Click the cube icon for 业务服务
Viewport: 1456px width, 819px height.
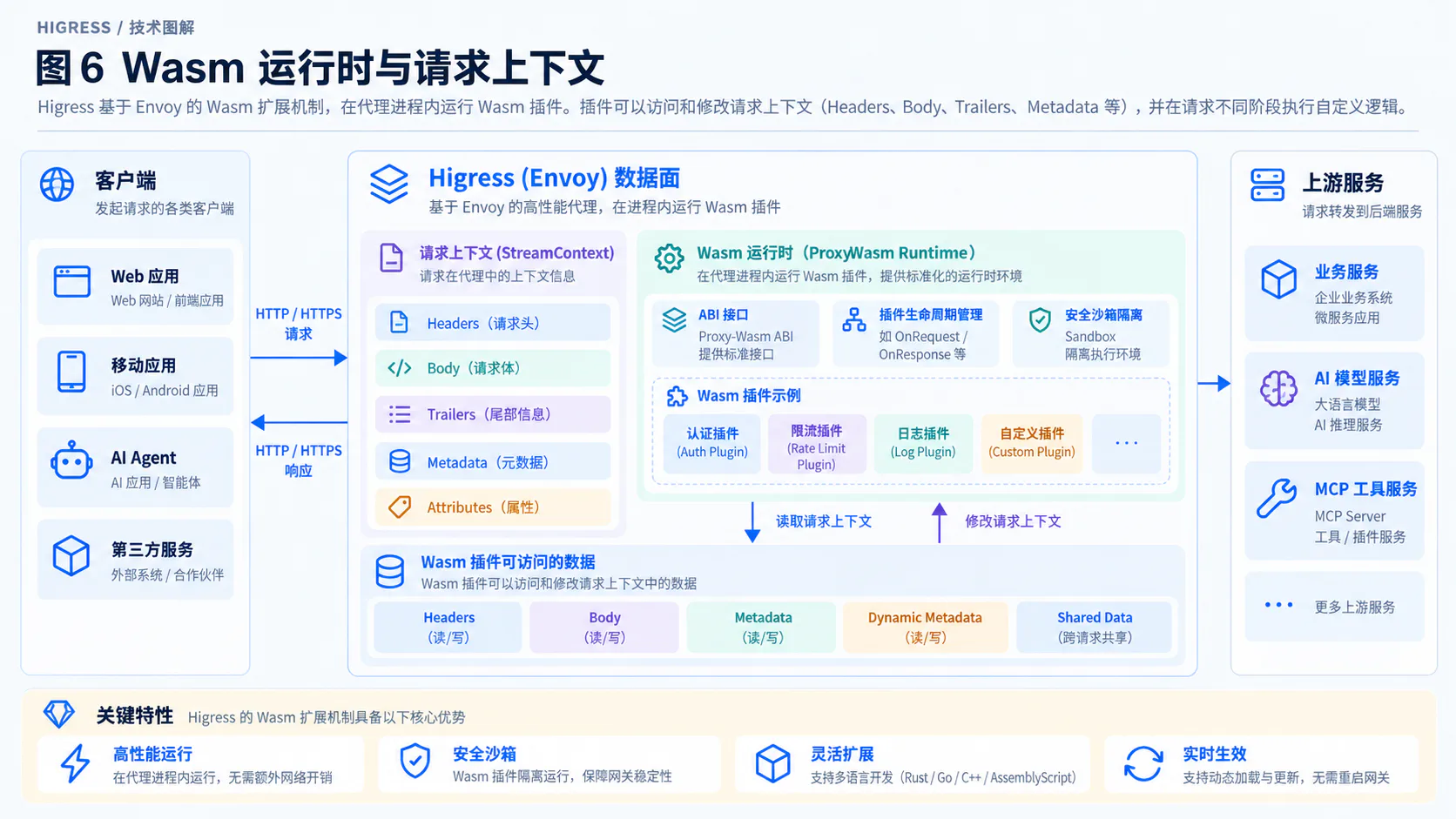click(1278, 279)
